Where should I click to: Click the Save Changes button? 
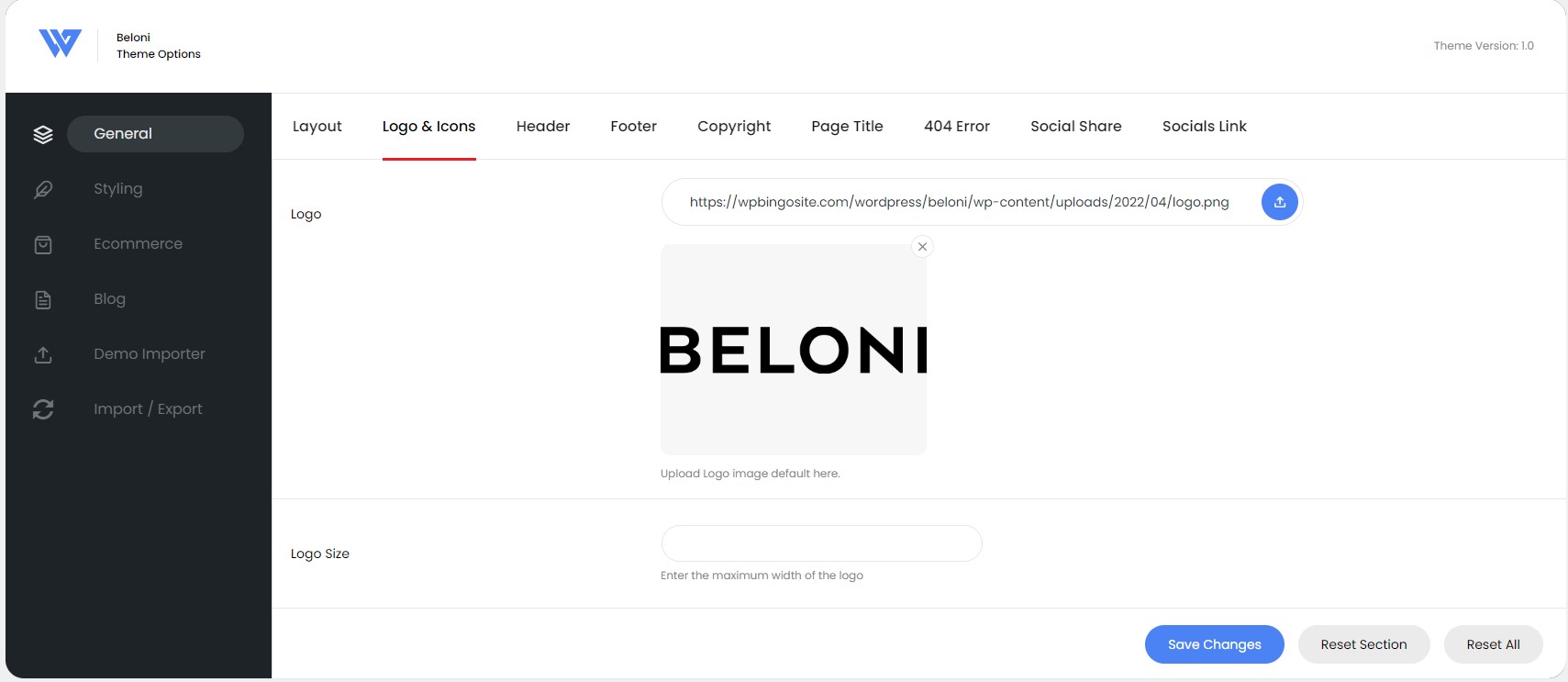1215,644
